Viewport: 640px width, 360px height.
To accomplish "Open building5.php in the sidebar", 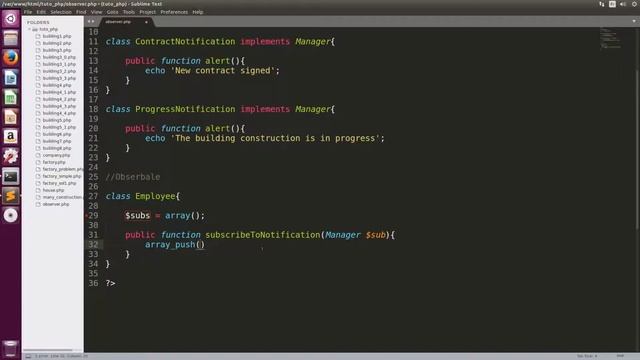I will click(x=57, y=120).
